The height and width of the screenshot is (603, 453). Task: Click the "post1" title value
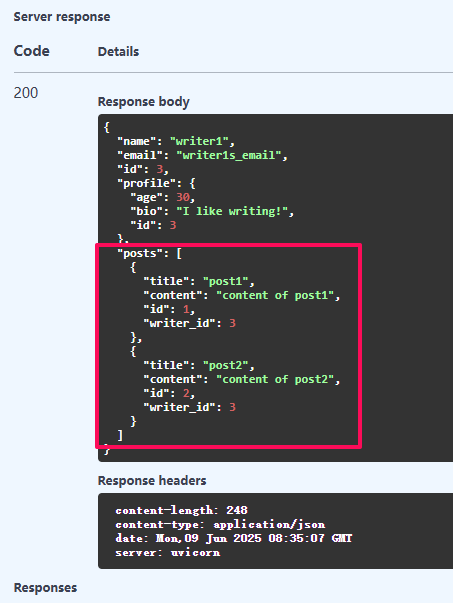click(226, 282)
